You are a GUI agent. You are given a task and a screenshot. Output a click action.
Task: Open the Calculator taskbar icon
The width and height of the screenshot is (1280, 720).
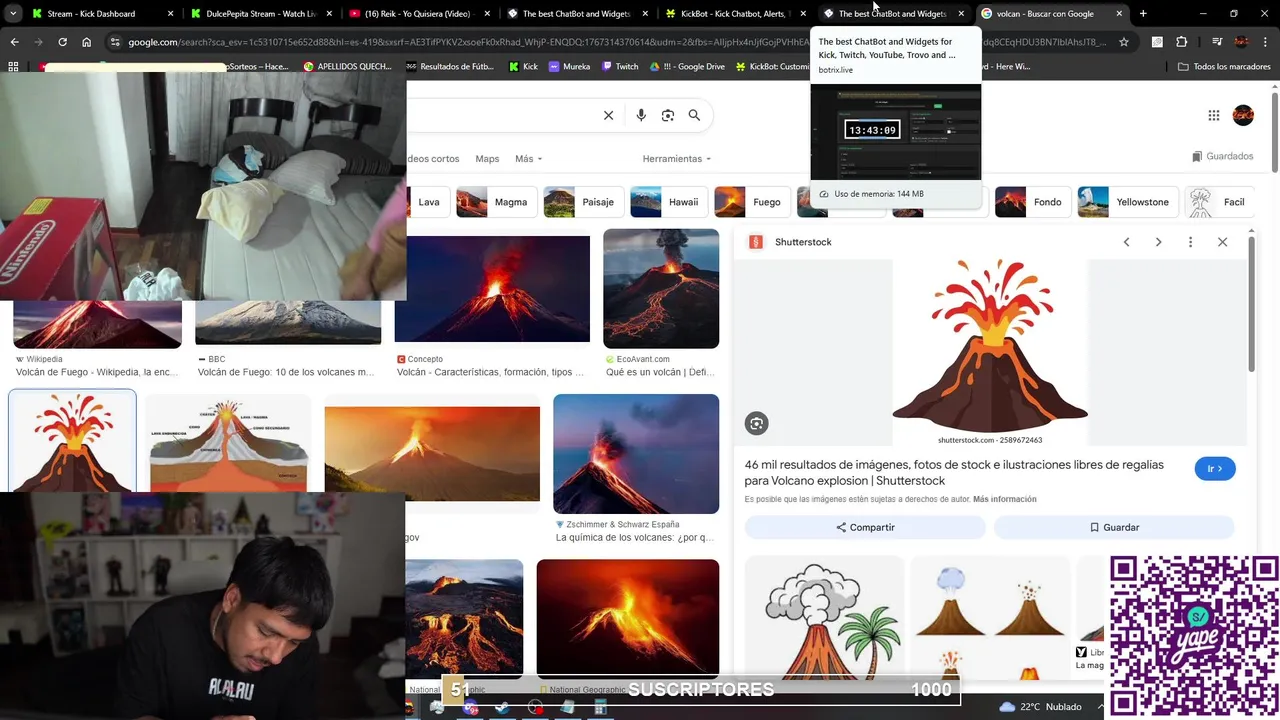click(600, 707)
